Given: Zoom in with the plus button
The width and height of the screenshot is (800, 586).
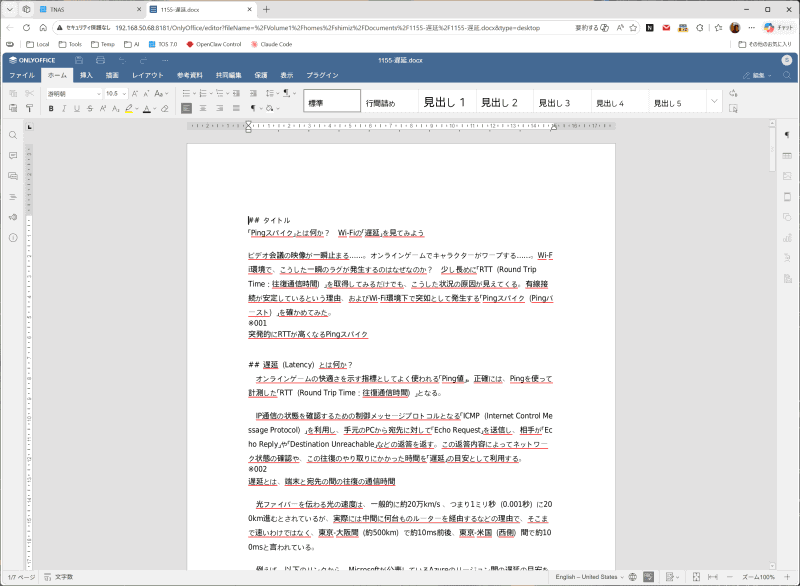Looking at the screenshot, I should click(x=787, y=577).
